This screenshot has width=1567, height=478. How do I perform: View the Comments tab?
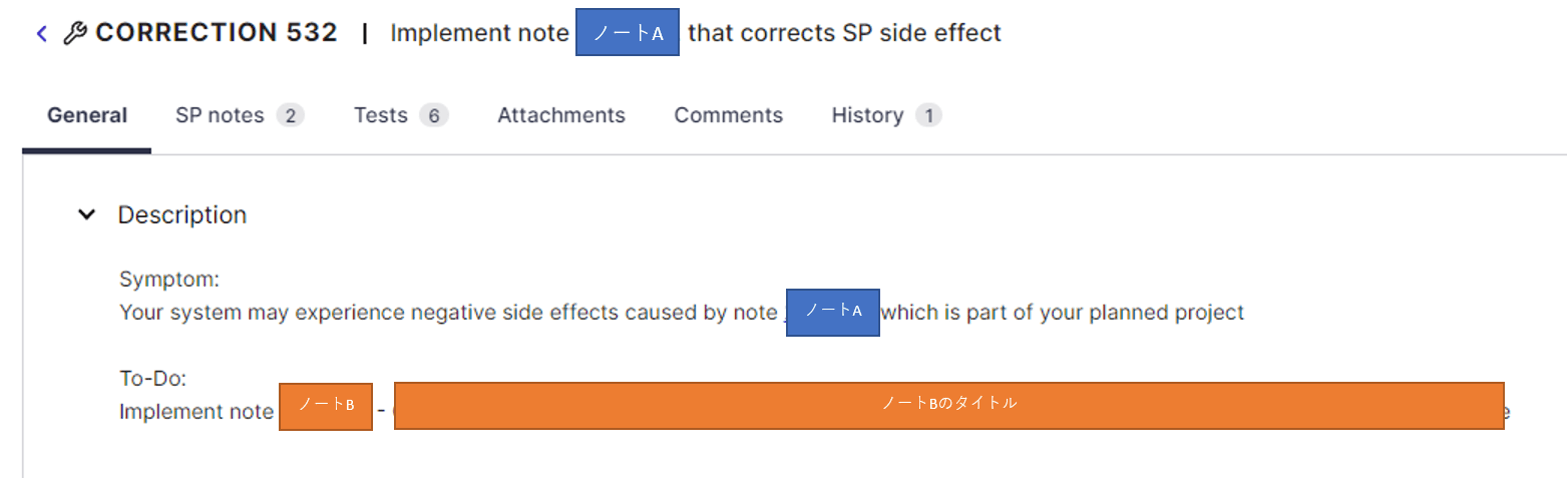(728, 115)
